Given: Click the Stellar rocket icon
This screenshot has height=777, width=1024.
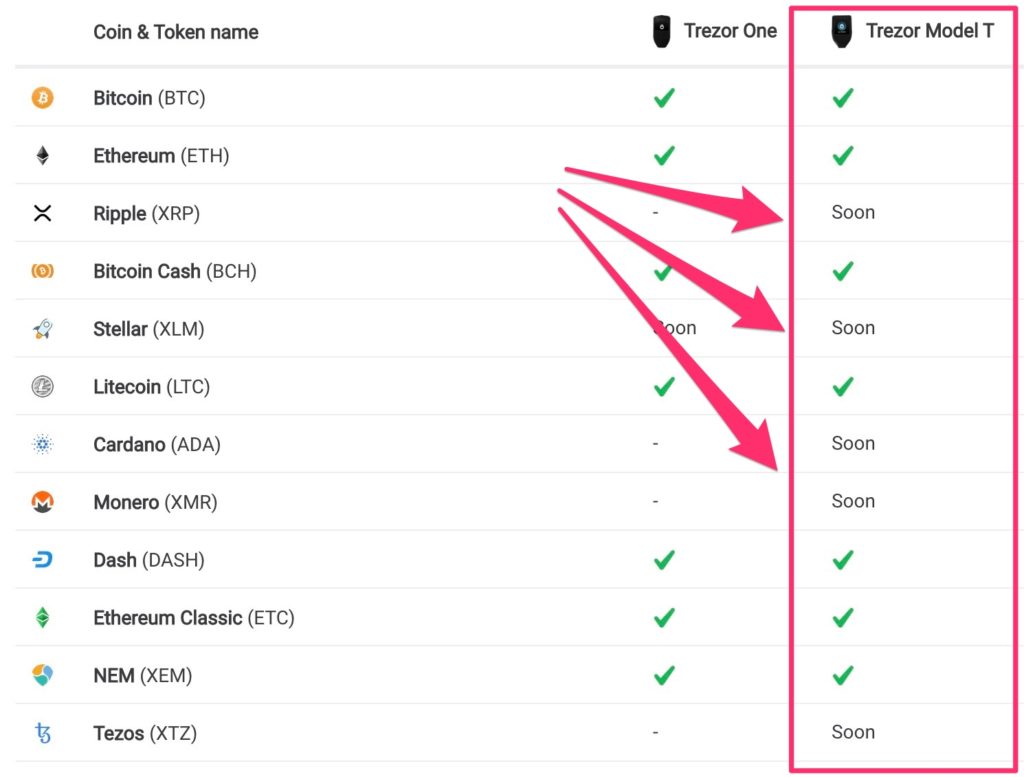Looking at the screenshot, I should click(x=42, y=329).
